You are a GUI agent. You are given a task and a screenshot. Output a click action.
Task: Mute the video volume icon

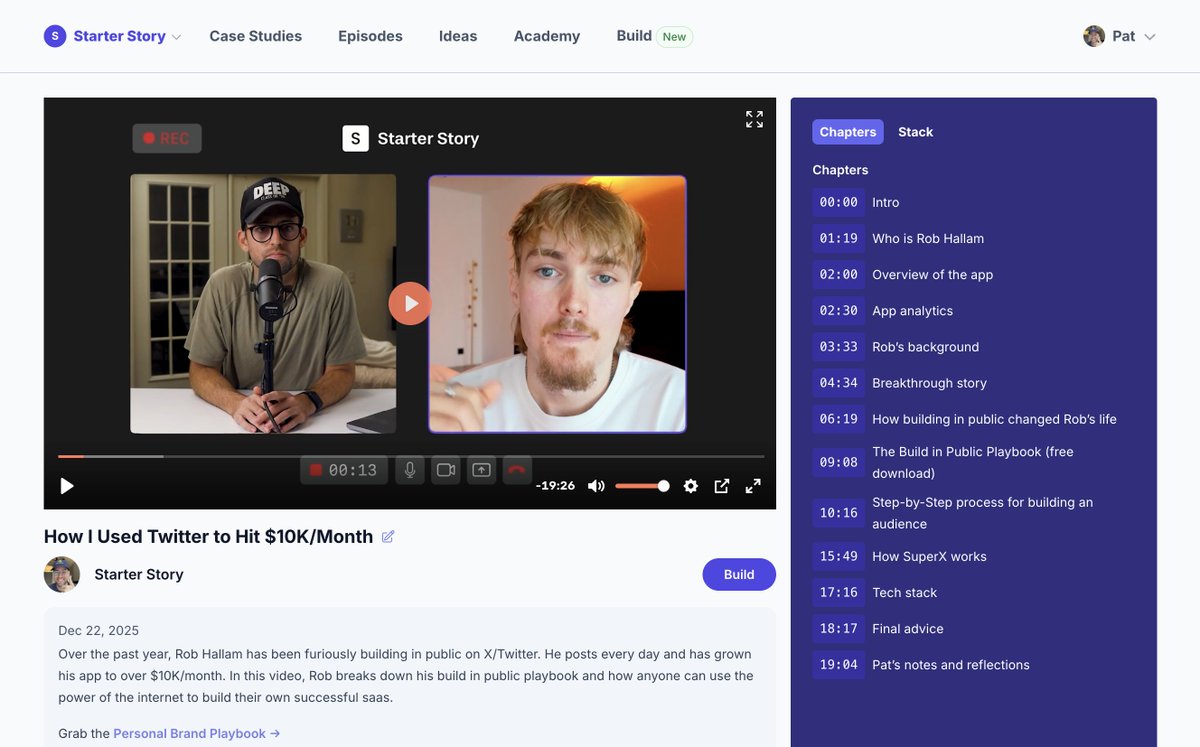coord(596,485)
